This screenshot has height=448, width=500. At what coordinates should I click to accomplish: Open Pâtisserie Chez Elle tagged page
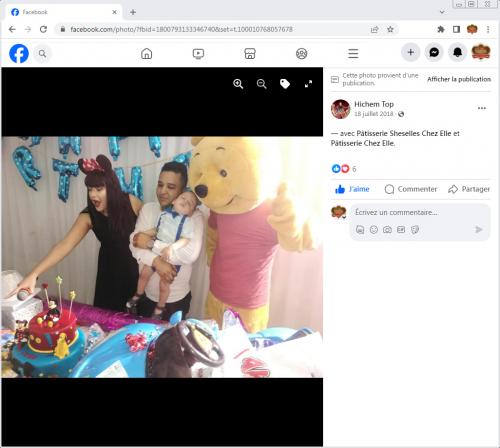363,143
